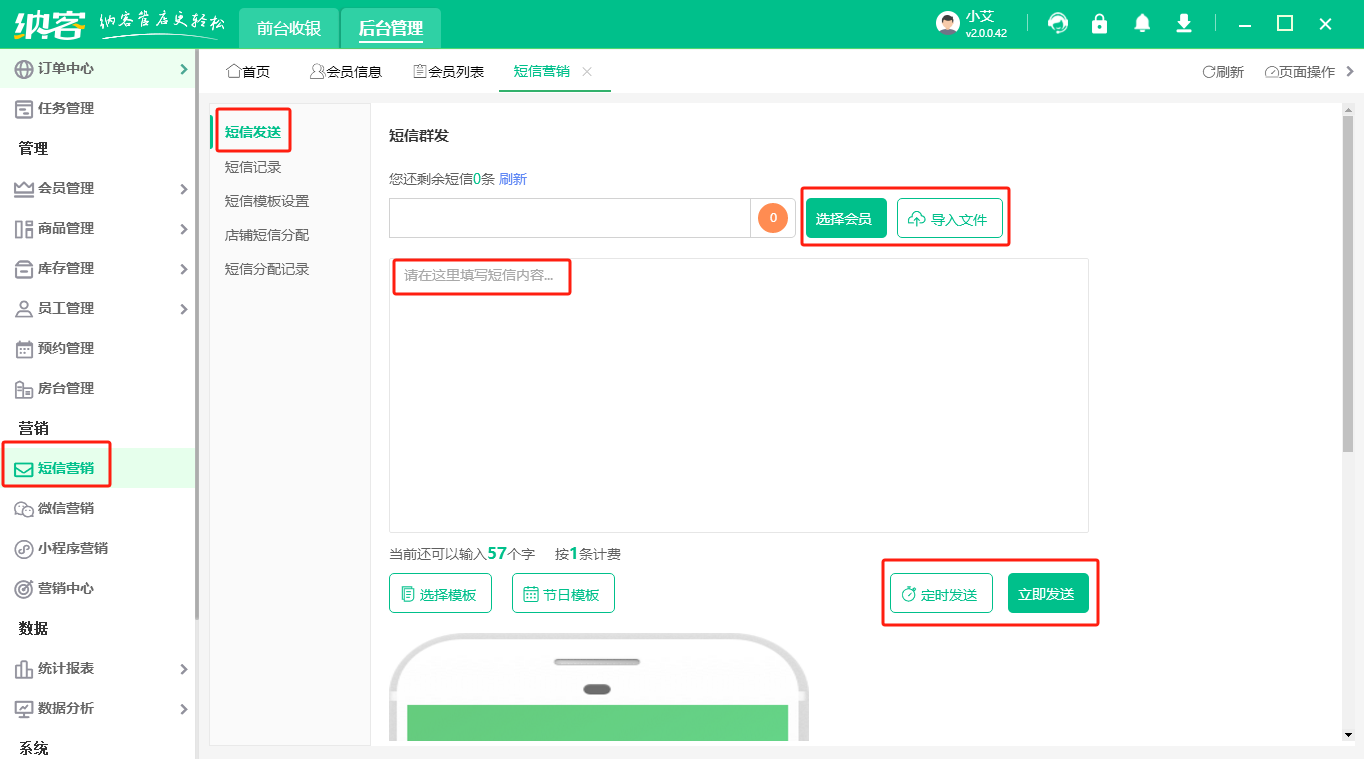
Task: Click the lock icon in the top bar
Action: (x=1099, y=22)
